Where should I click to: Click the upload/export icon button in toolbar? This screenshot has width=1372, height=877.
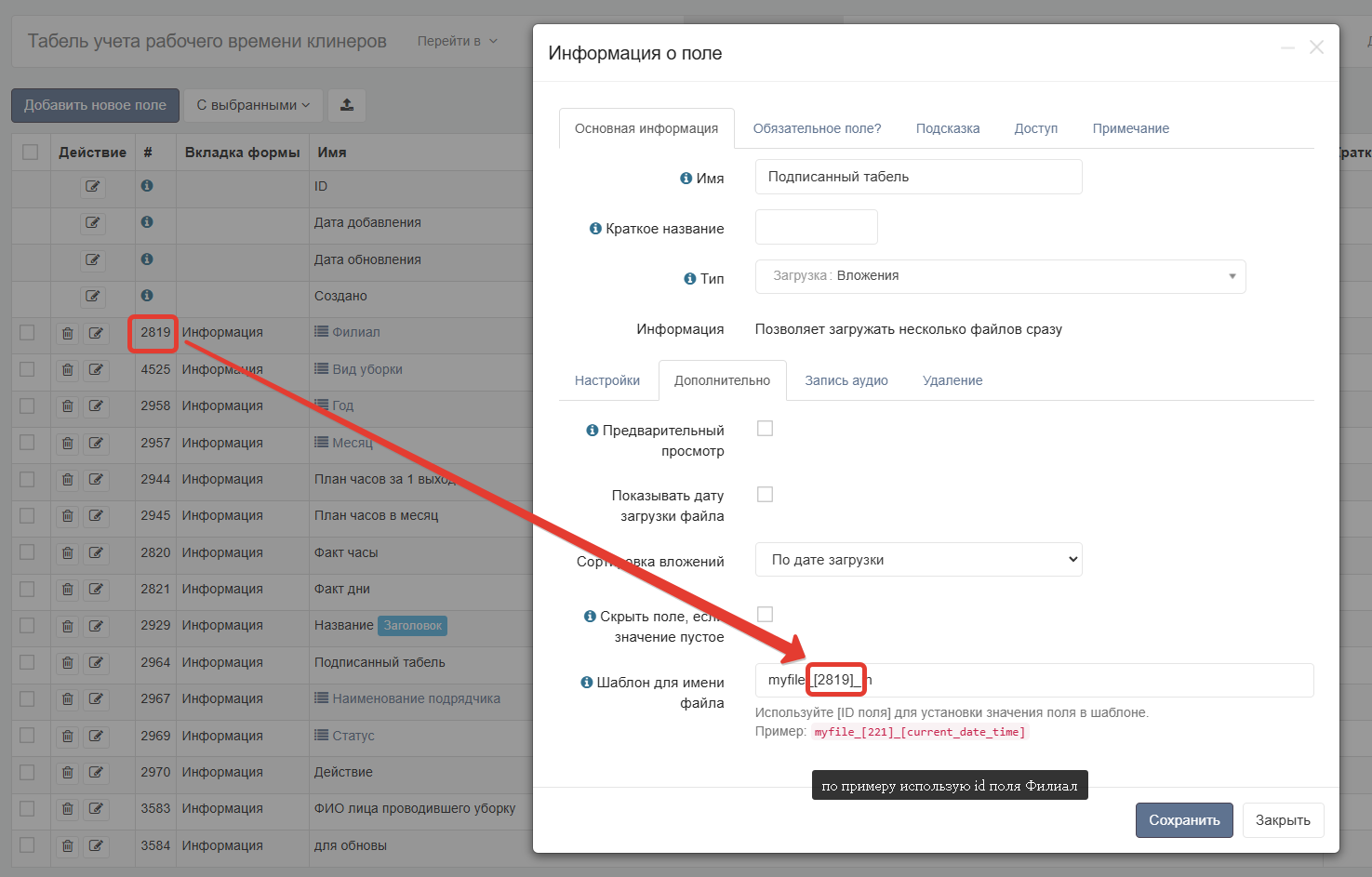347,105
